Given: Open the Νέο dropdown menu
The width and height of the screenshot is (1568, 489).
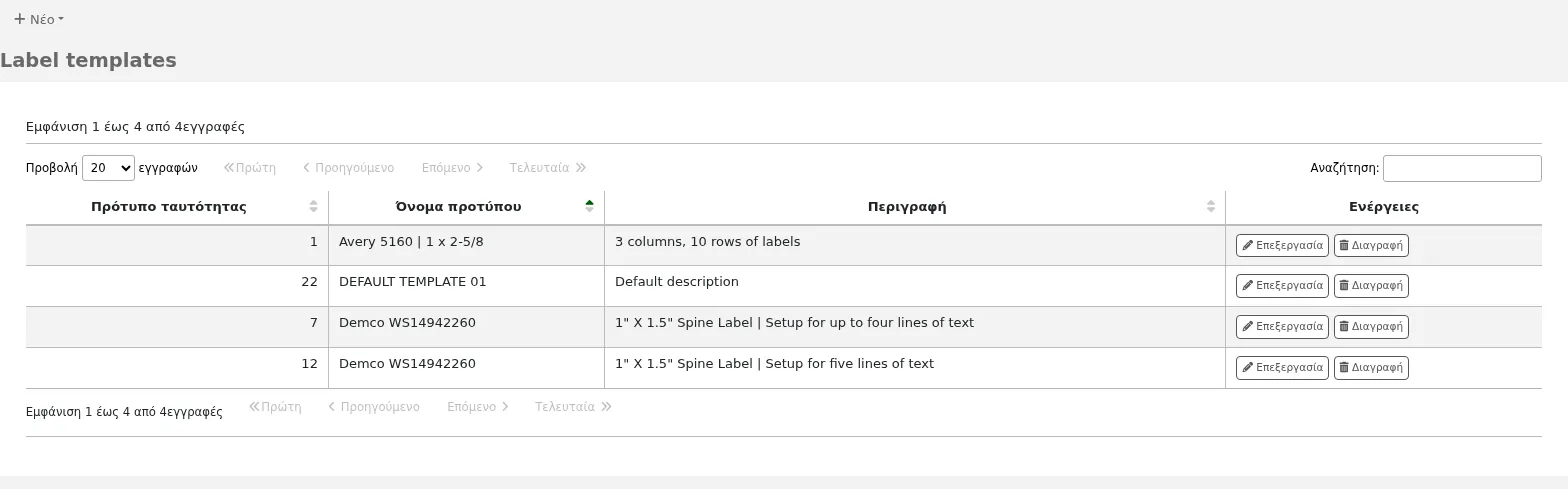Looking at the screenshot, I should click(x=39, y=19).
